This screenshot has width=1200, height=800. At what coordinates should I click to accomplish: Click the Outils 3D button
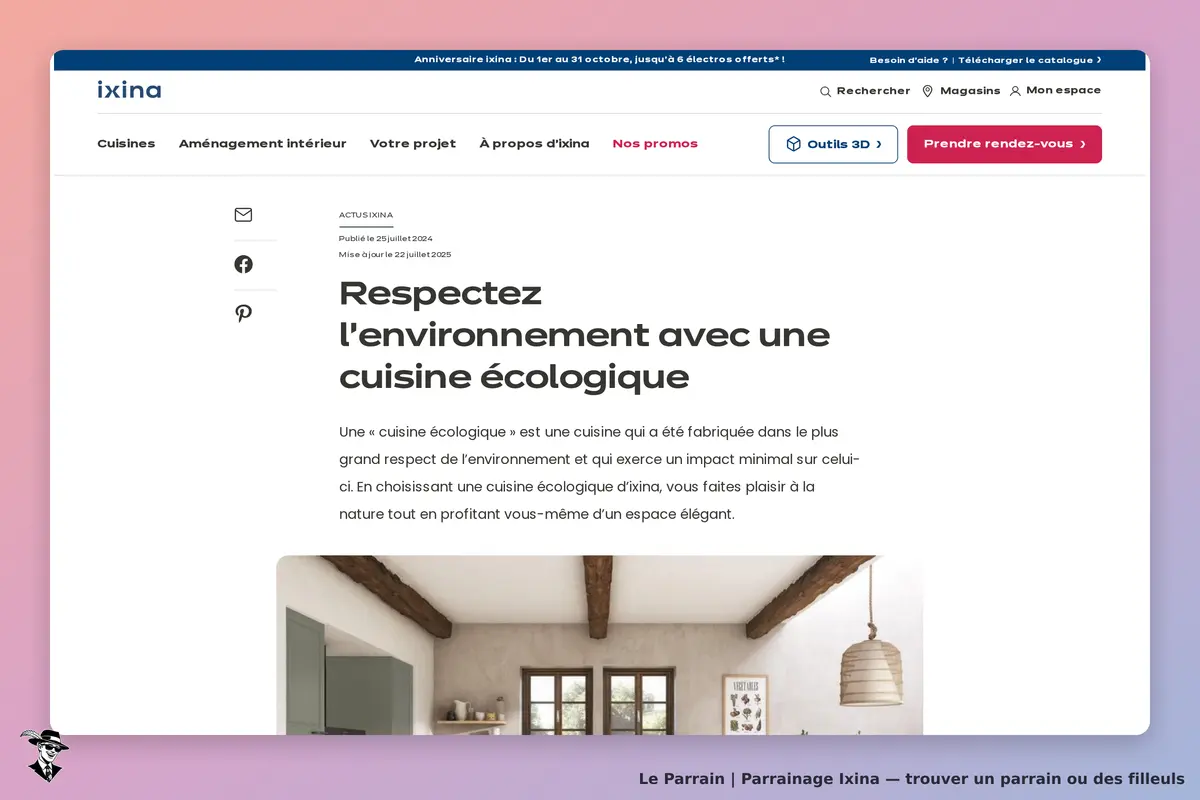pos(833,144)
